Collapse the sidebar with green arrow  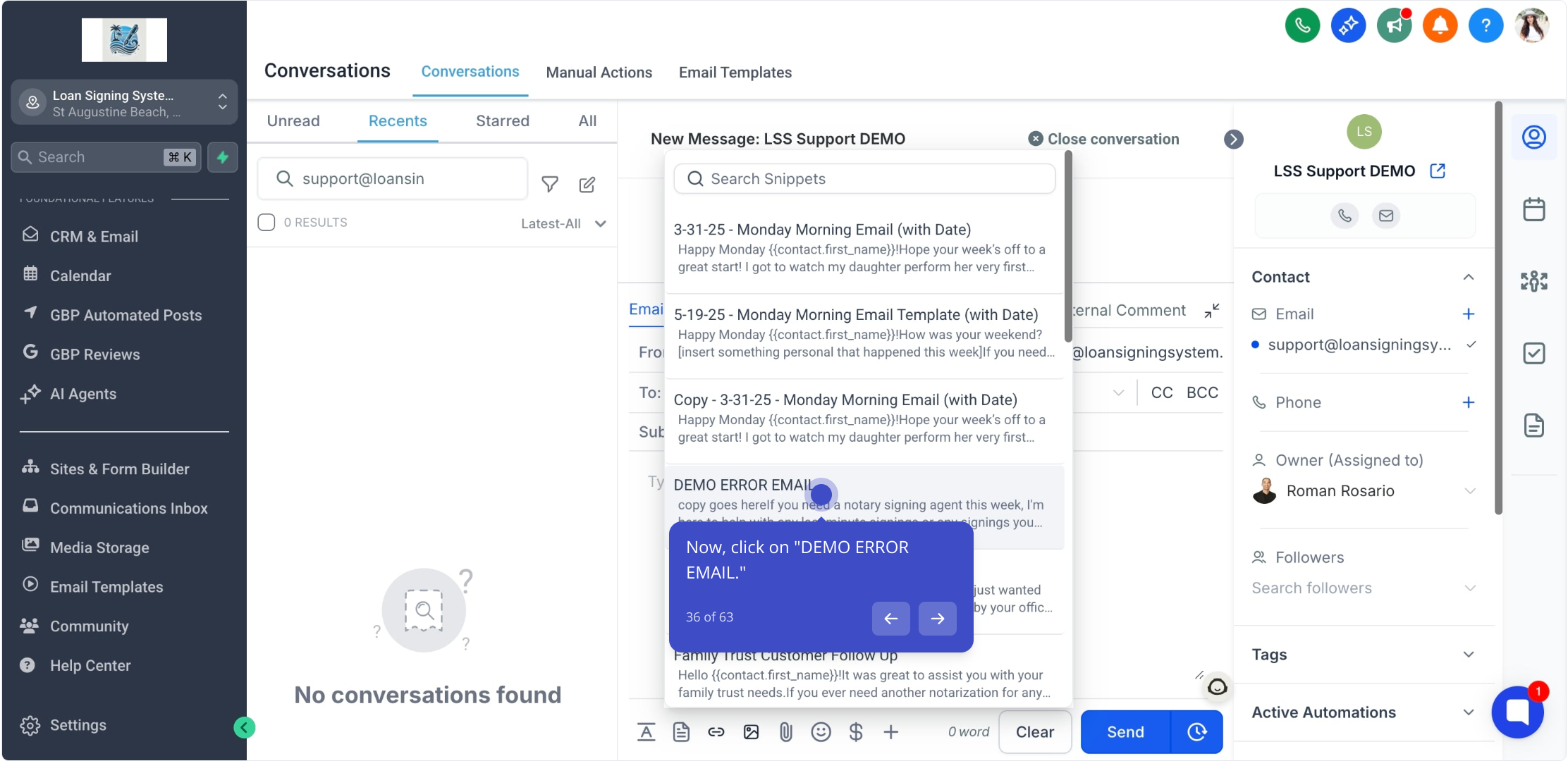[x=245, y=727]
